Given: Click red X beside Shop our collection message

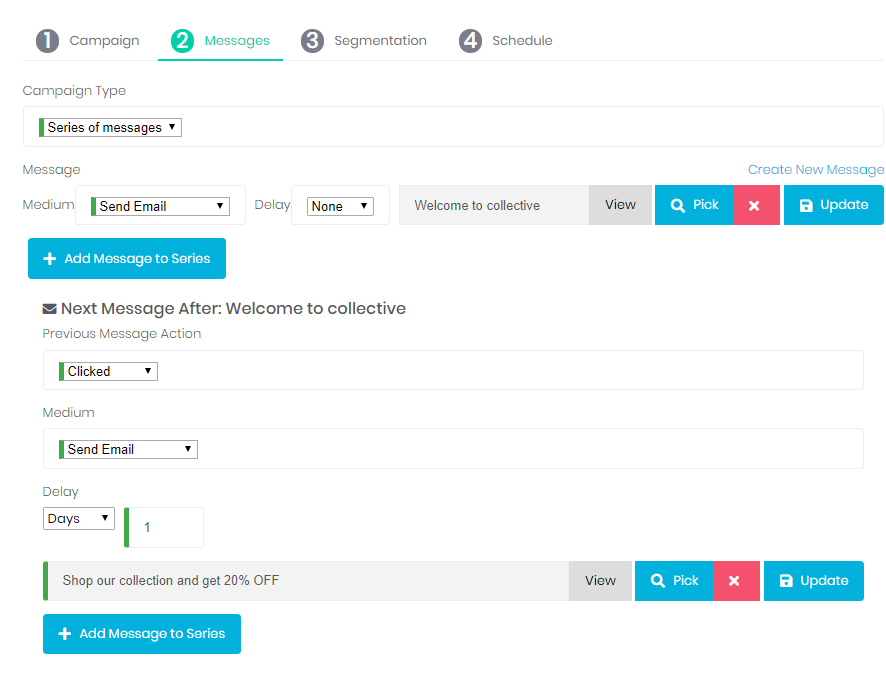Looking at the screenshot, I should point(735,581).
